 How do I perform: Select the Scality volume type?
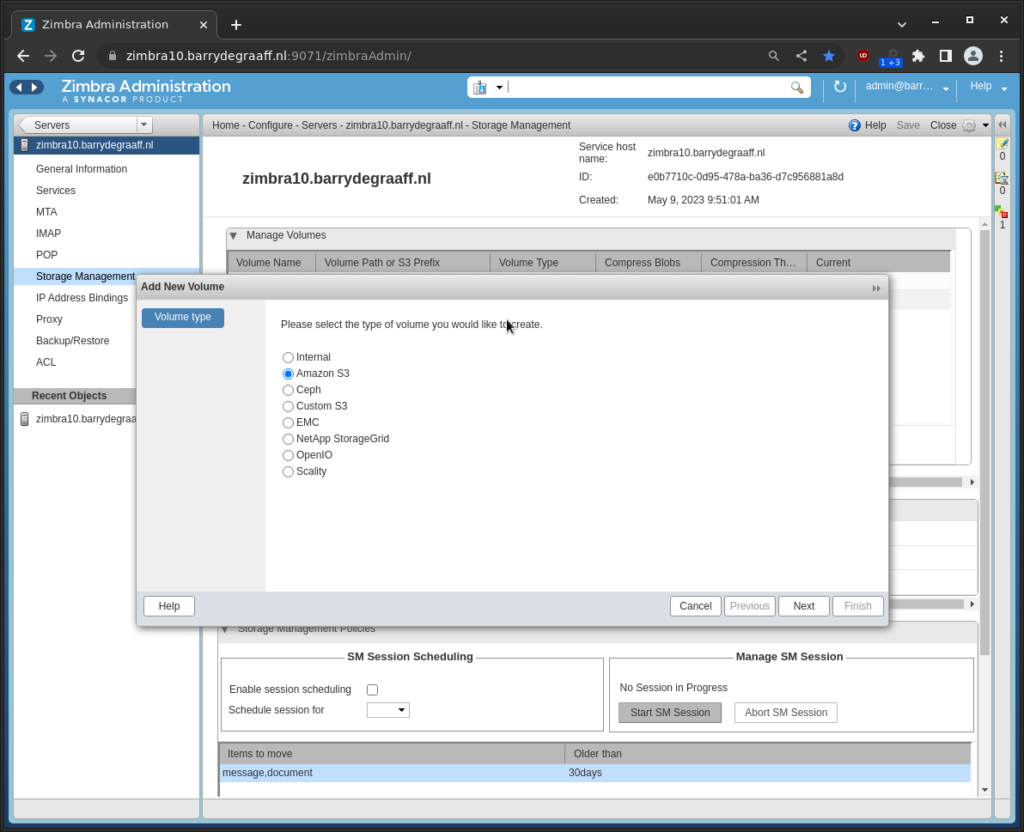[x=288, y=472]
